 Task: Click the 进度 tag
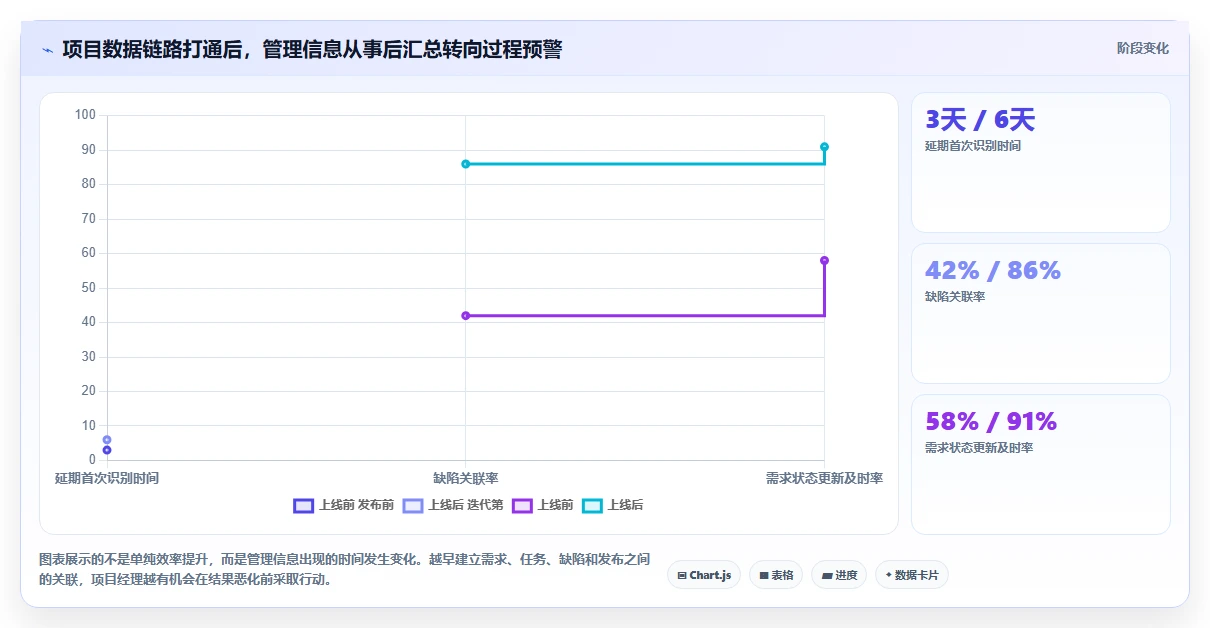(839, 575)
